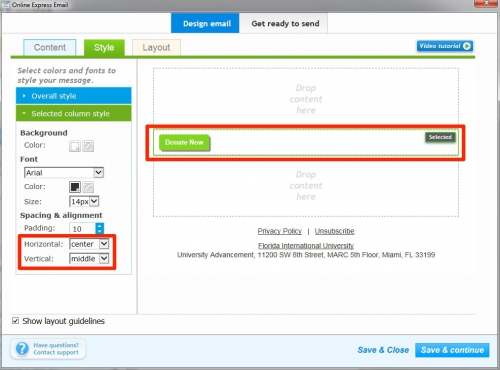Image resolution: width=500 pixels, height=370 pixels.
Task: Go to Get ready to send step
Action: (x=285, y=23)
